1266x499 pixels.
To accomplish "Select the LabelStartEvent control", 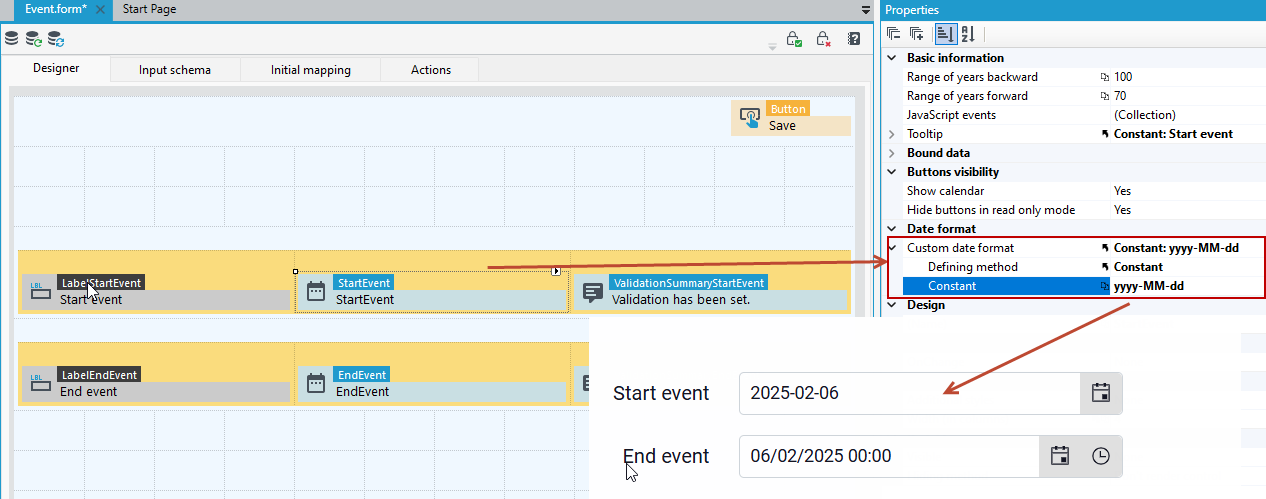I will click(155, 292).
